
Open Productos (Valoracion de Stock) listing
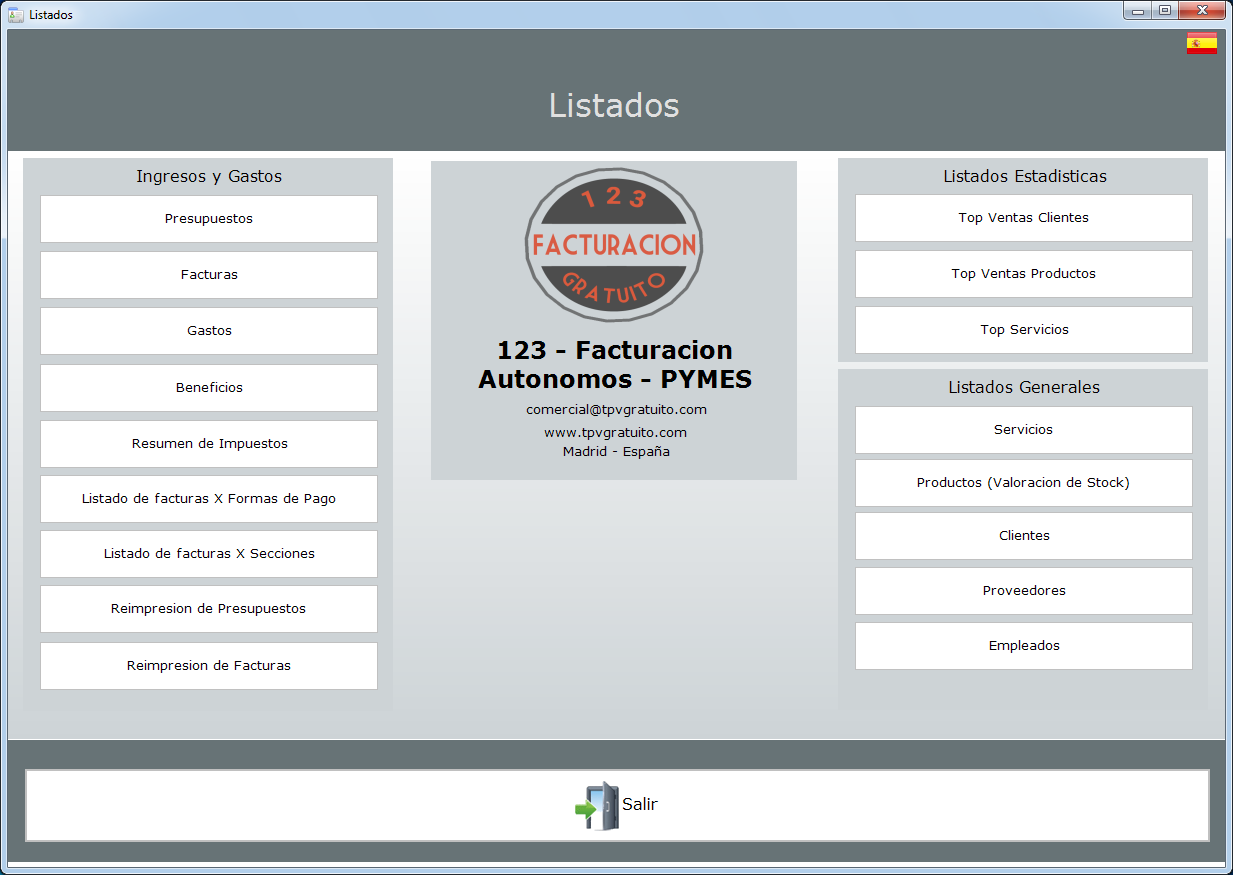click(1023, 483)
